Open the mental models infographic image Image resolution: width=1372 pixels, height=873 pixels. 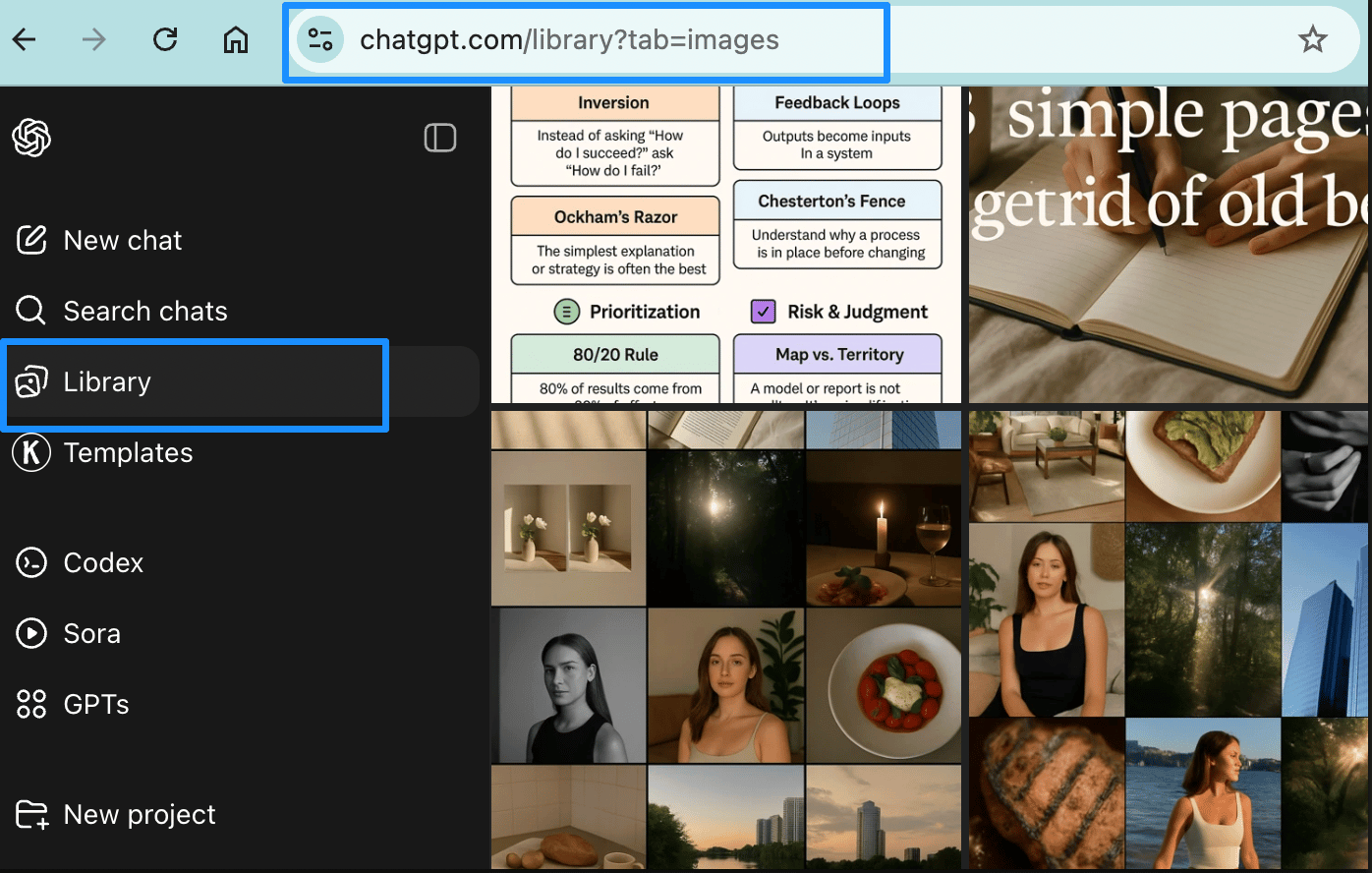coord(726,244)
